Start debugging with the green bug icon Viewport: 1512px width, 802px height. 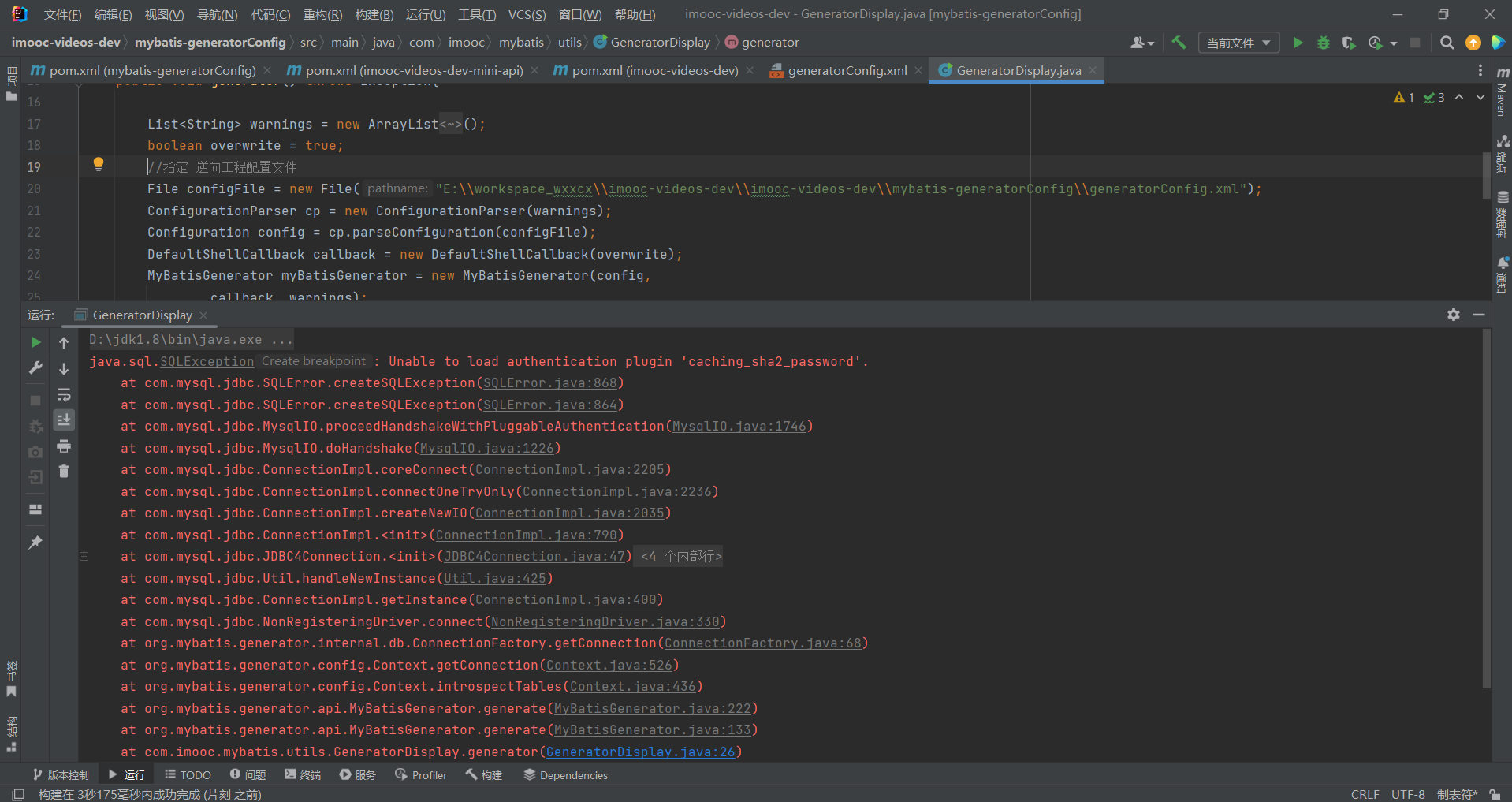coord(1324,43)
